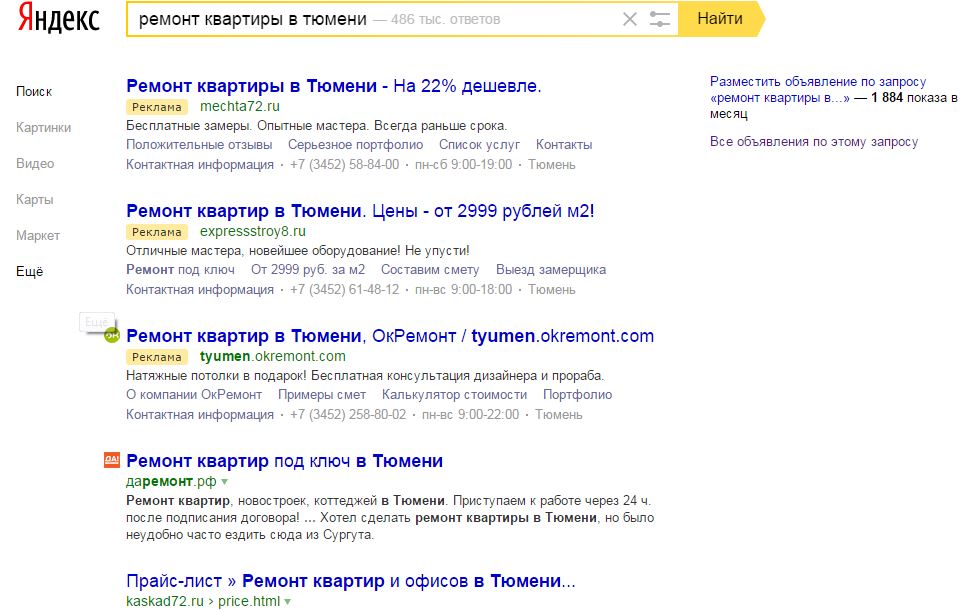Clear the search query with the X icon
This screenshot has height=612, width=971.
(630, 19)
